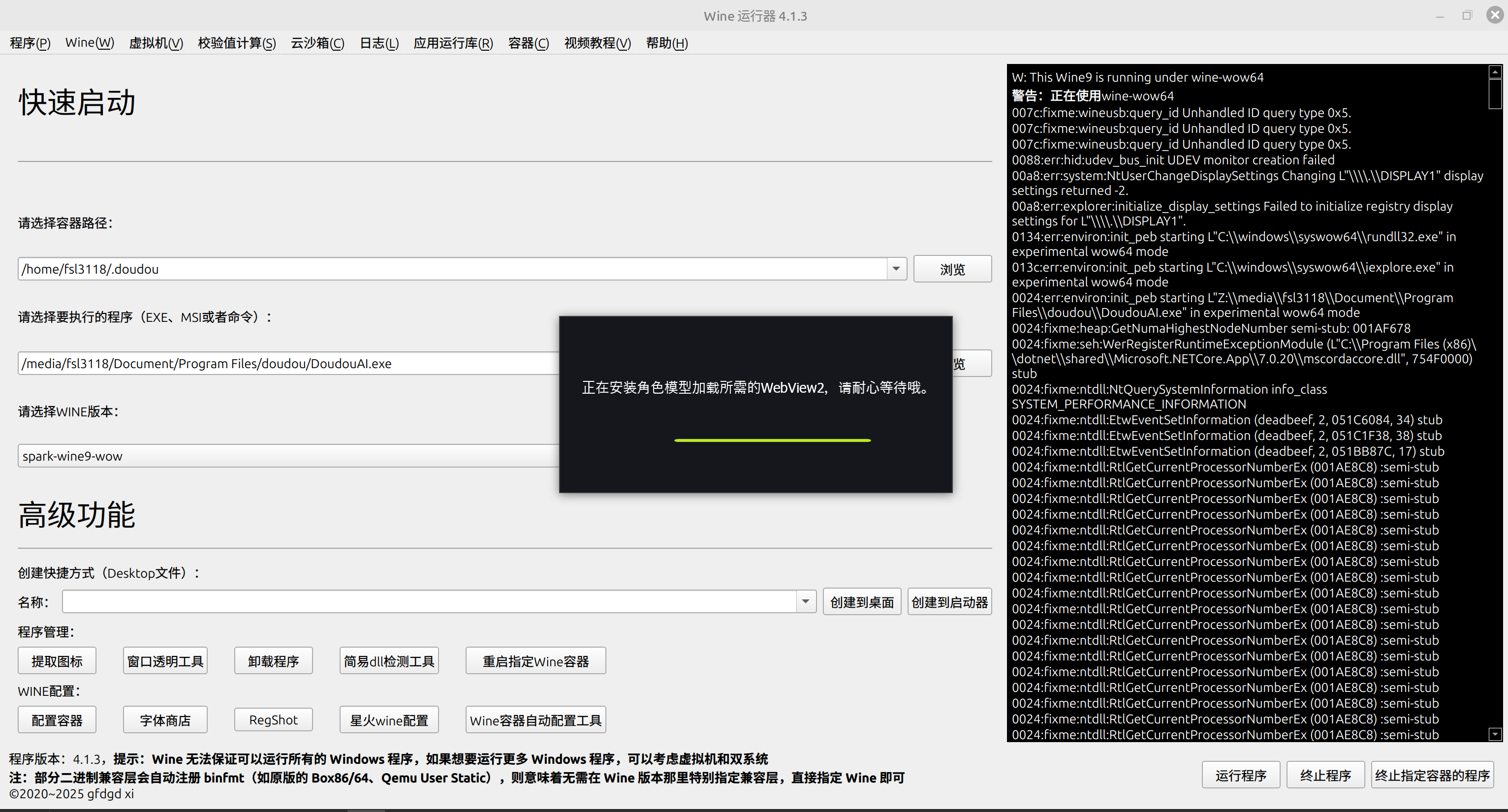Click 浏览 button beside container path

[952, 269]
